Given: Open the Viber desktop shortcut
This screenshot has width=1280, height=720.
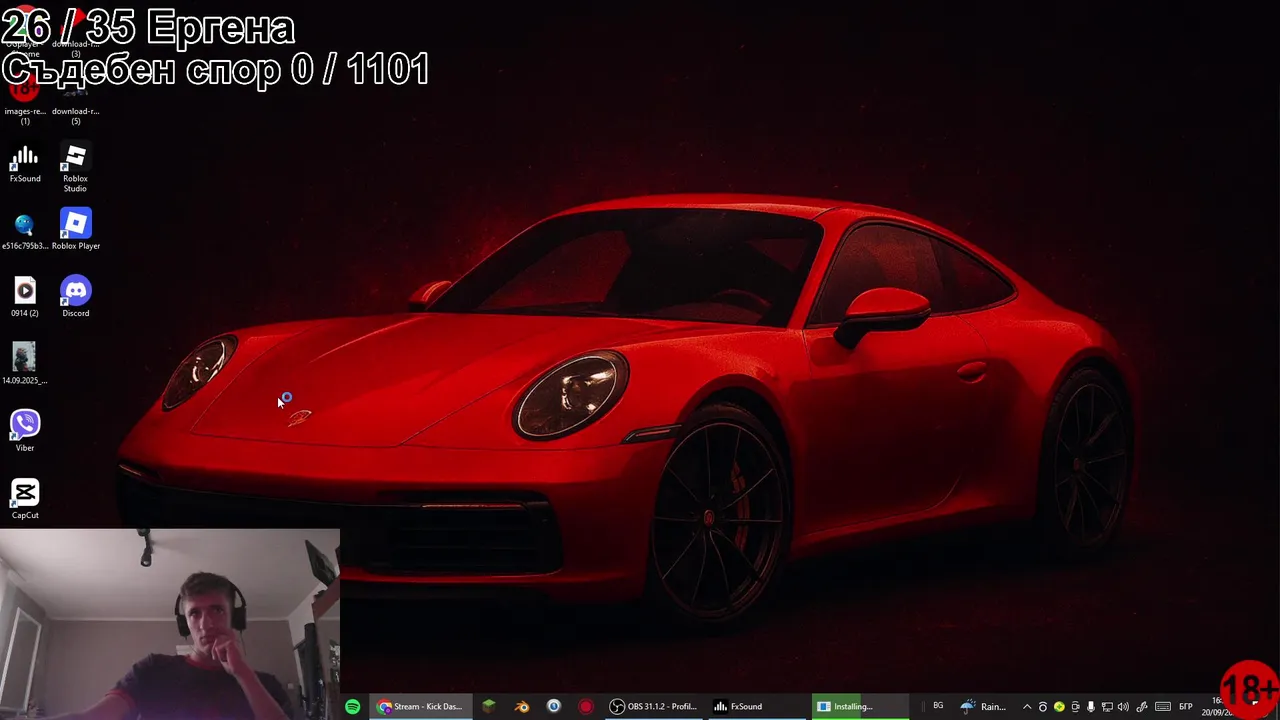Looking at the screenshot, I should [25, 431].
